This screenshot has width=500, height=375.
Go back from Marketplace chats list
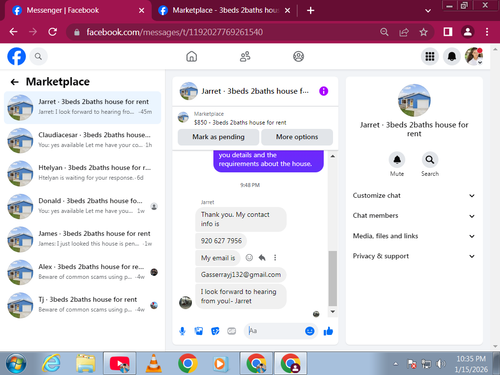[14, 82]
